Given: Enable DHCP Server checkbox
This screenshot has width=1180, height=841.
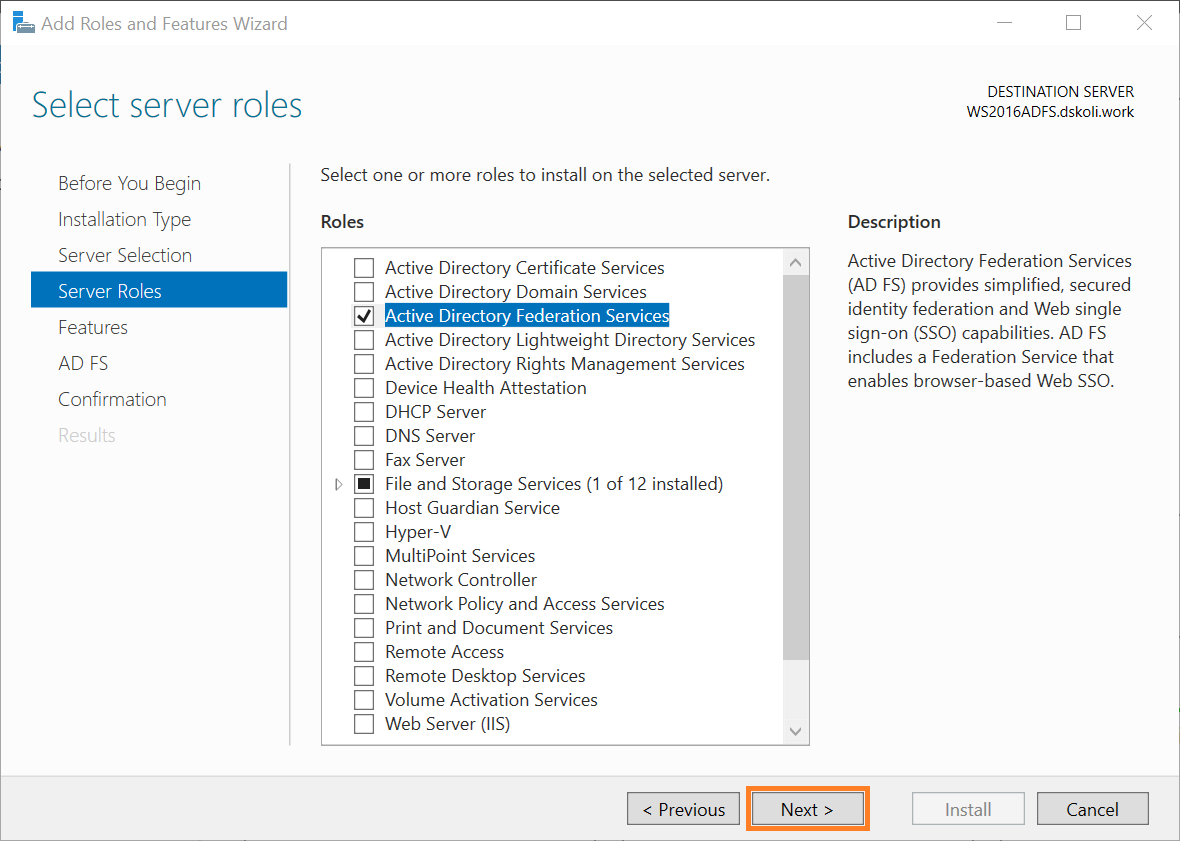Looking at the screenshot, I should point(364,412).
